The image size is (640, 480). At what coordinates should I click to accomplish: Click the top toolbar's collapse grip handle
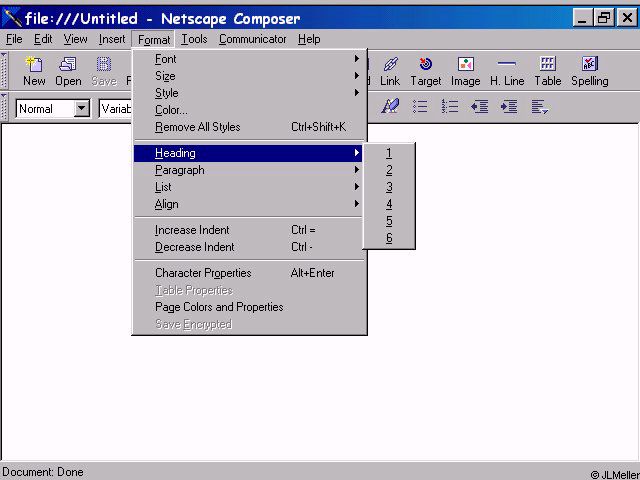click(4, 70)
